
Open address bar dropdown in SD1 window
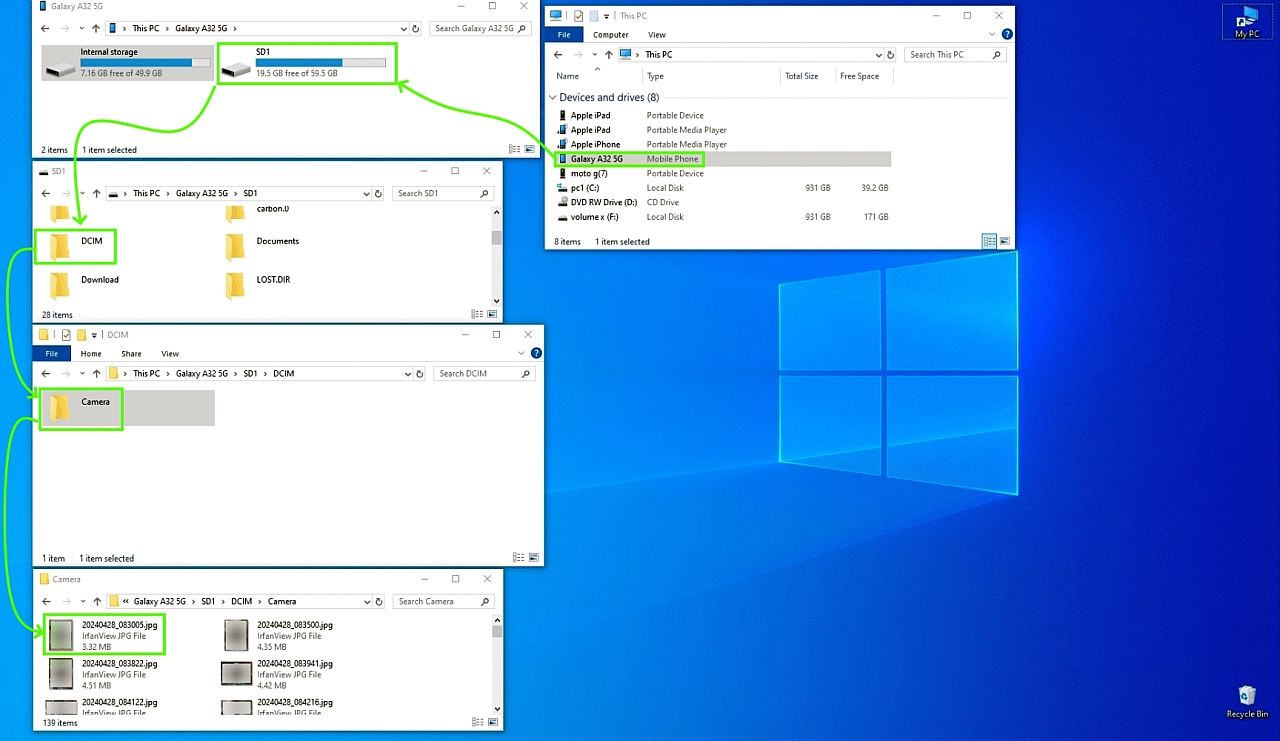[366, 193]
